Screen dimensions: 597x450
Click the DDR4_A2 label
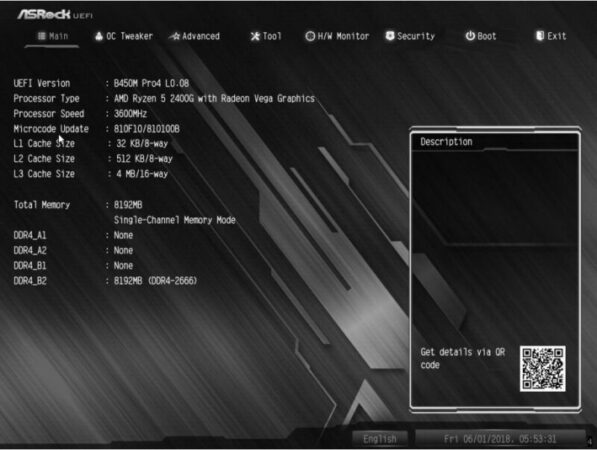(x=30, y=251)
